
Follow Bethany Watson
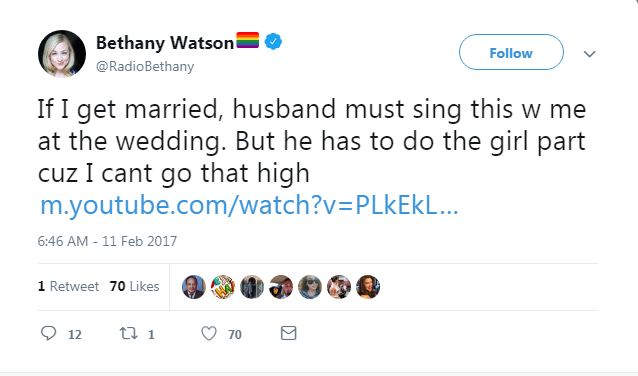point(511,52)
